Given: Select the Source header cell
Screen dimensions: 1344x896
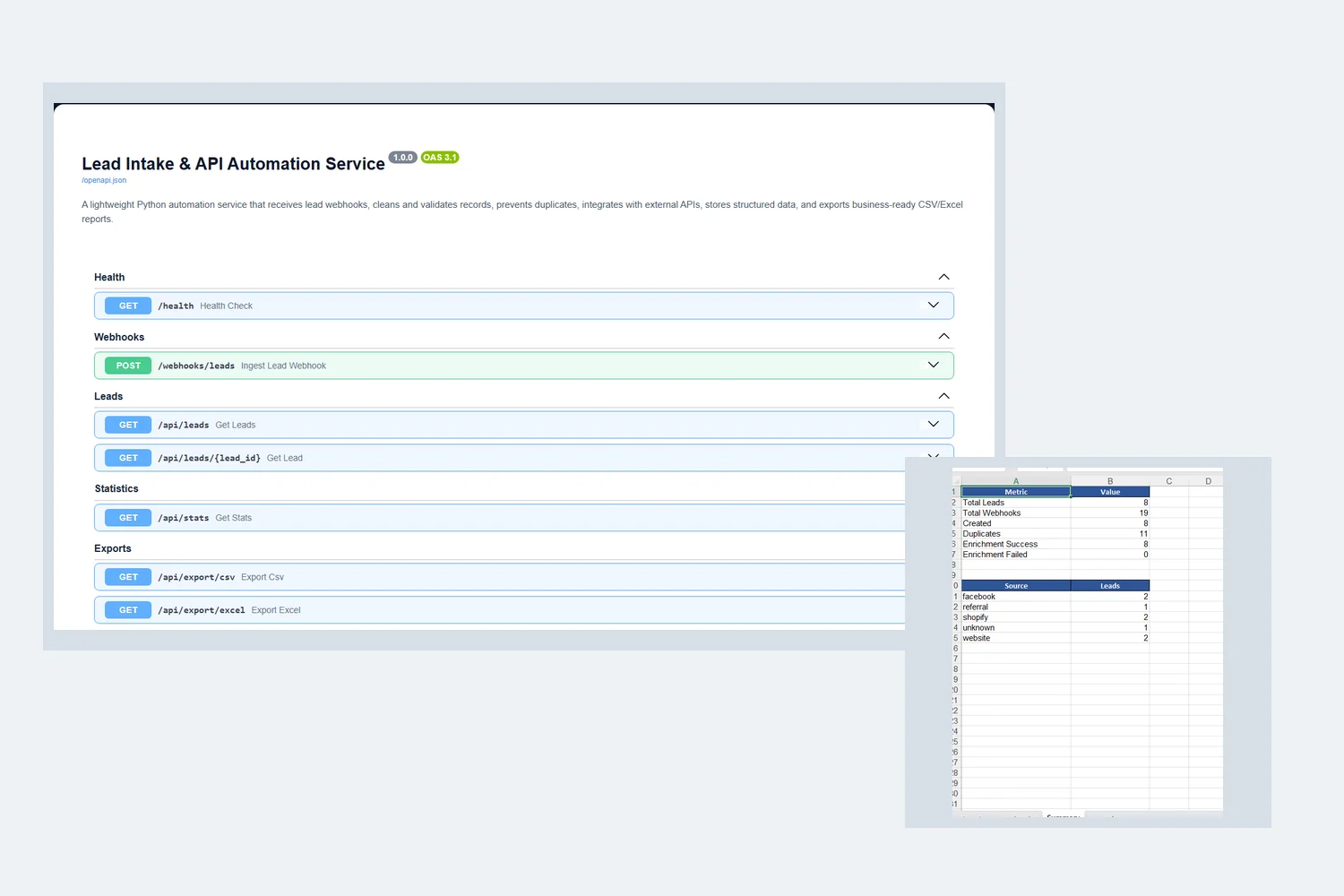Looking at the screenshot, I should coord(1016,586).
